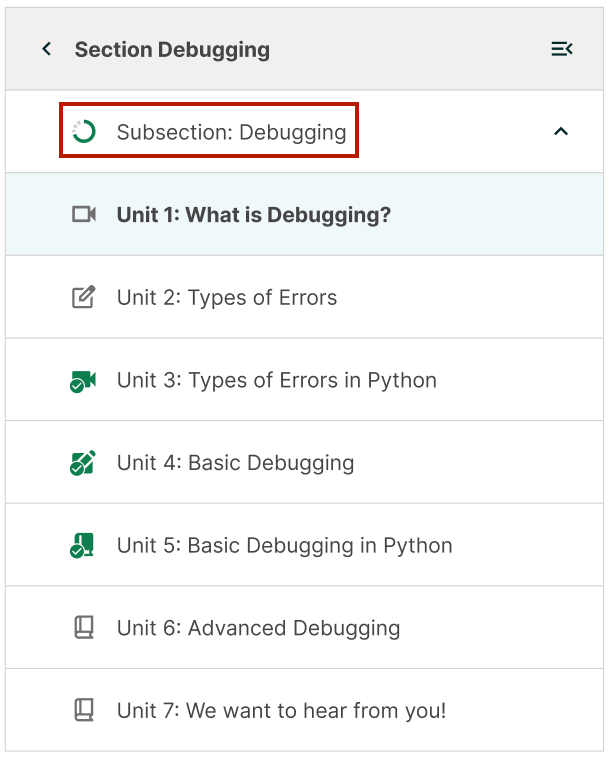Open Unit 2: Types of Errors

coord(226,298)
